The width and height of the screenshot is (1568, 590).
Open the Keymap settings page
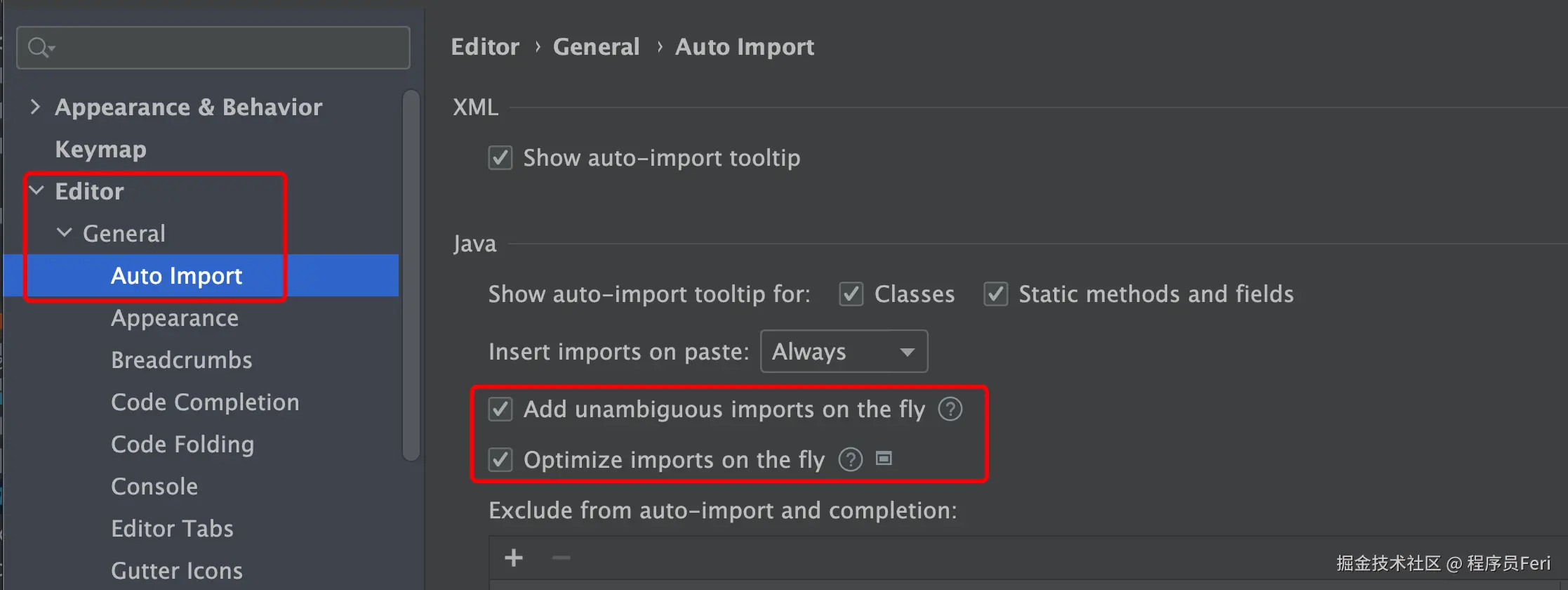tap(100, 149)
